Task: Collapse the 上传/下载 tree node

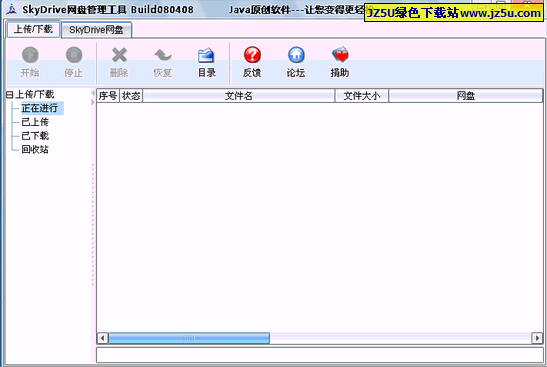Action: click(x=9, y=95)
